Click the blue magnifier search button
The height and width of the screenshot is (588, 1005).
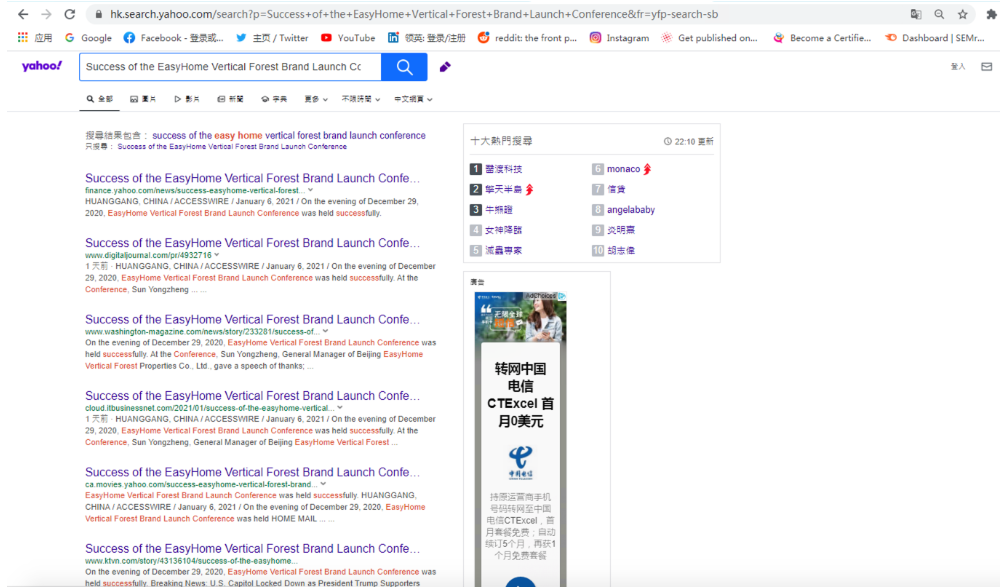[404, 67]
